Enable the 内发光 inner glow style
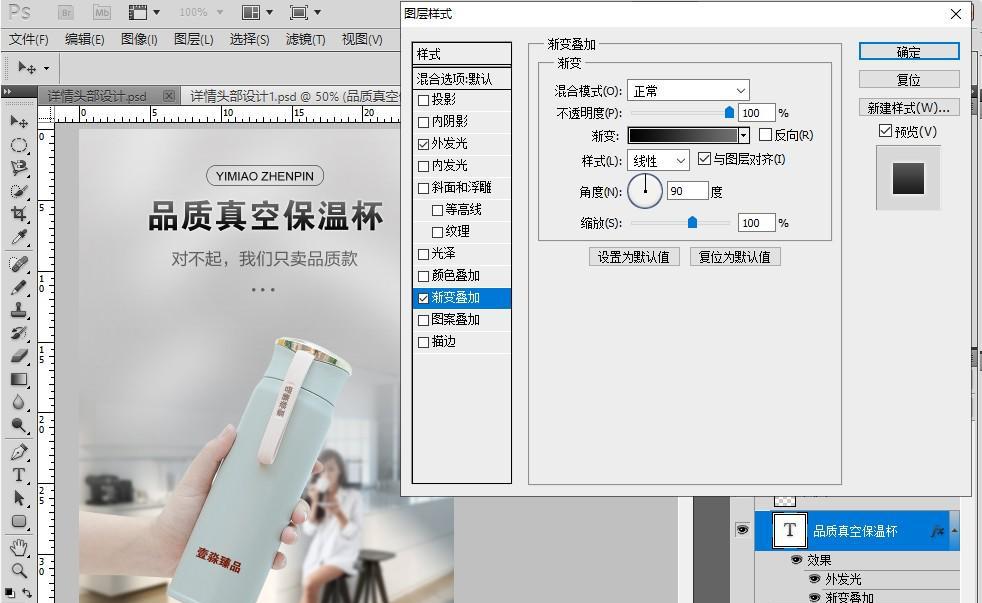The height and width of the screenshot is (603, 982). (x=423, y=166)
